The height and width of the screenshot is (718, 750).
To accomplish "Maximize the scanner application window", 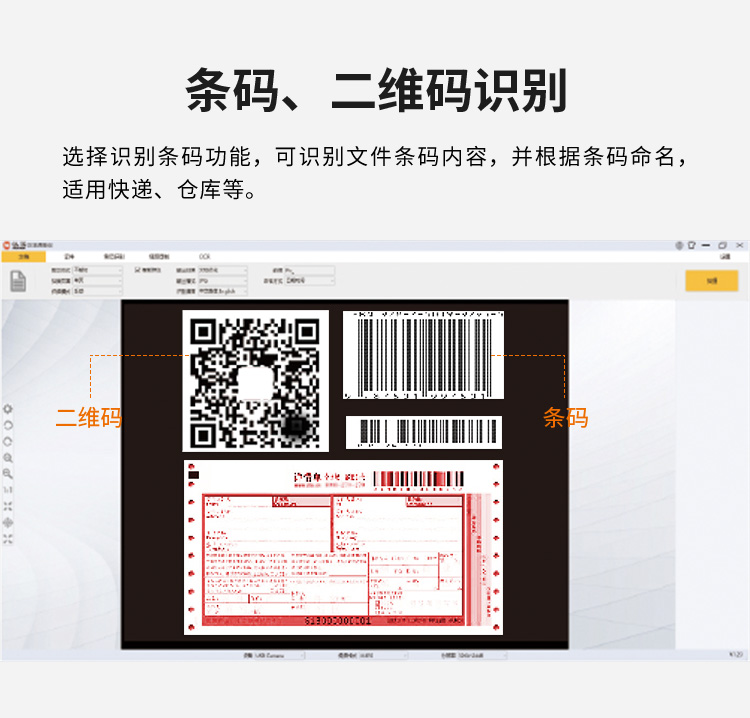I will (x=722, y=245).
